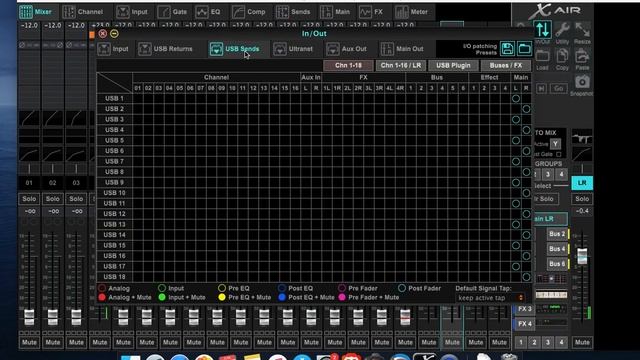Toggle USB 2 Main R routing node

(x=527, y=109)
